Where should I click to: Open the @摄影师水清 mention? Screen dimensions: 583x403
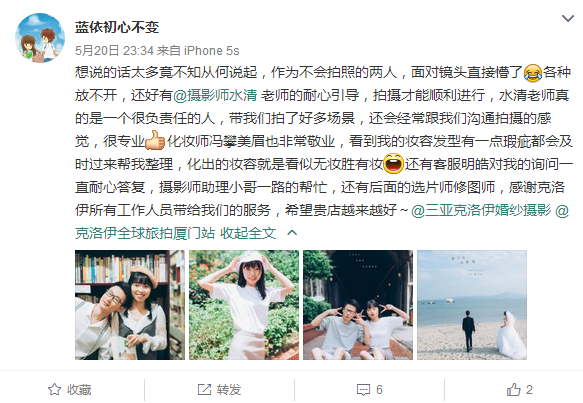(x=215, y=96)
